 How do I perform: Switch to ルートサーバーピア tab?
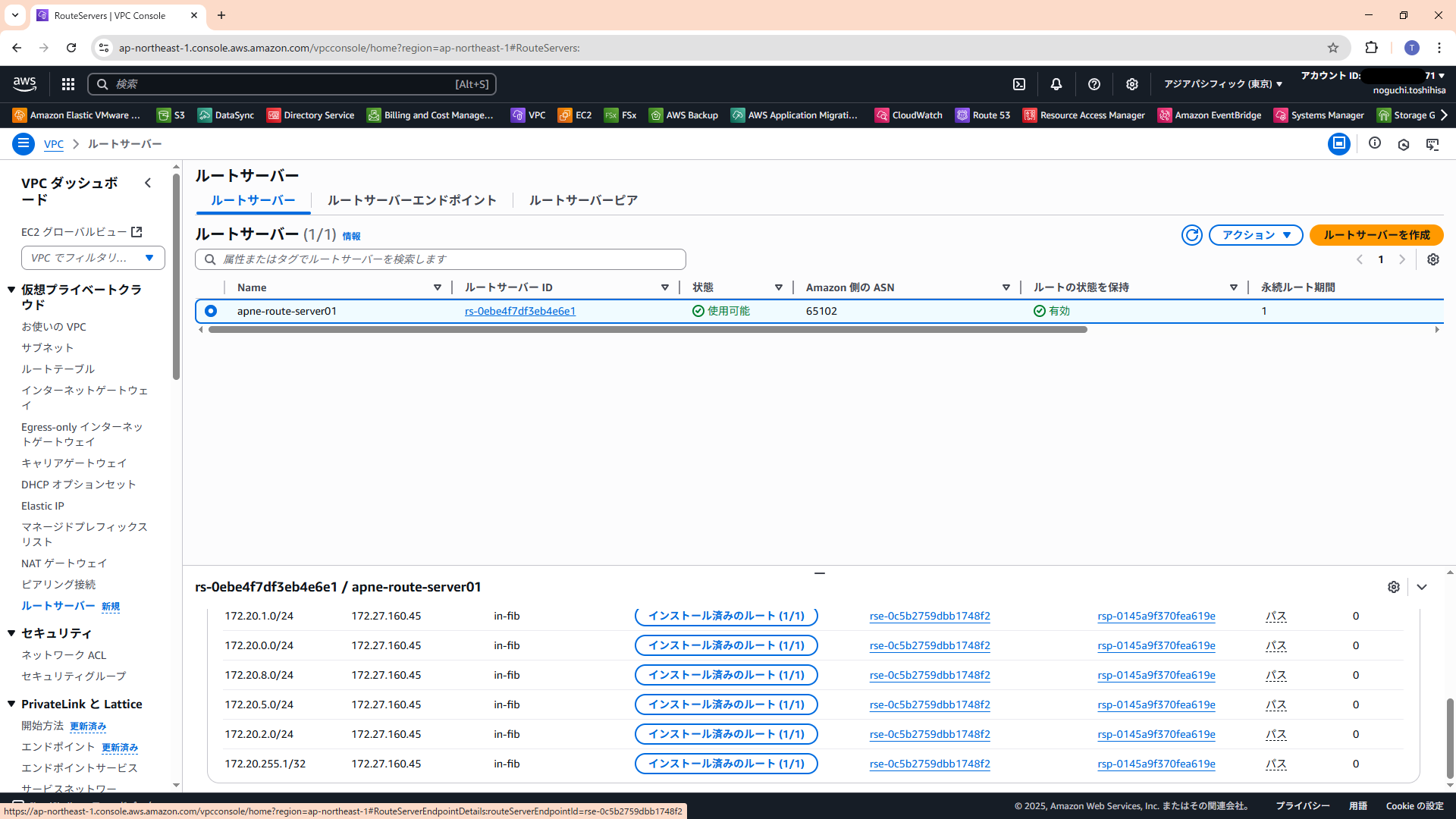click(x=583, y=200)
